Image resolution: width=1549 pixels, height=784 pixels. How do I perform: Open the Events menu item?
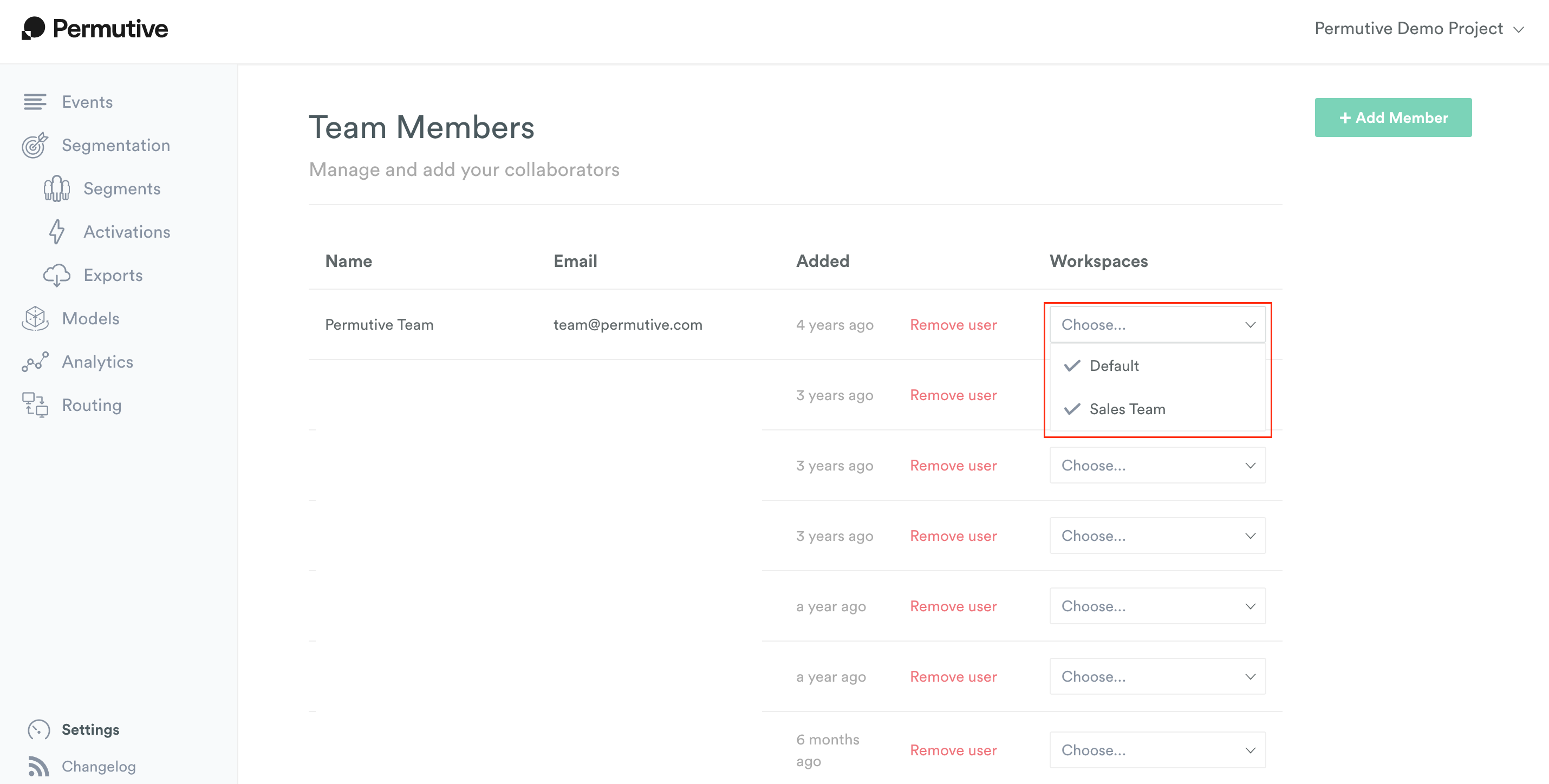(x=87, y=102)
